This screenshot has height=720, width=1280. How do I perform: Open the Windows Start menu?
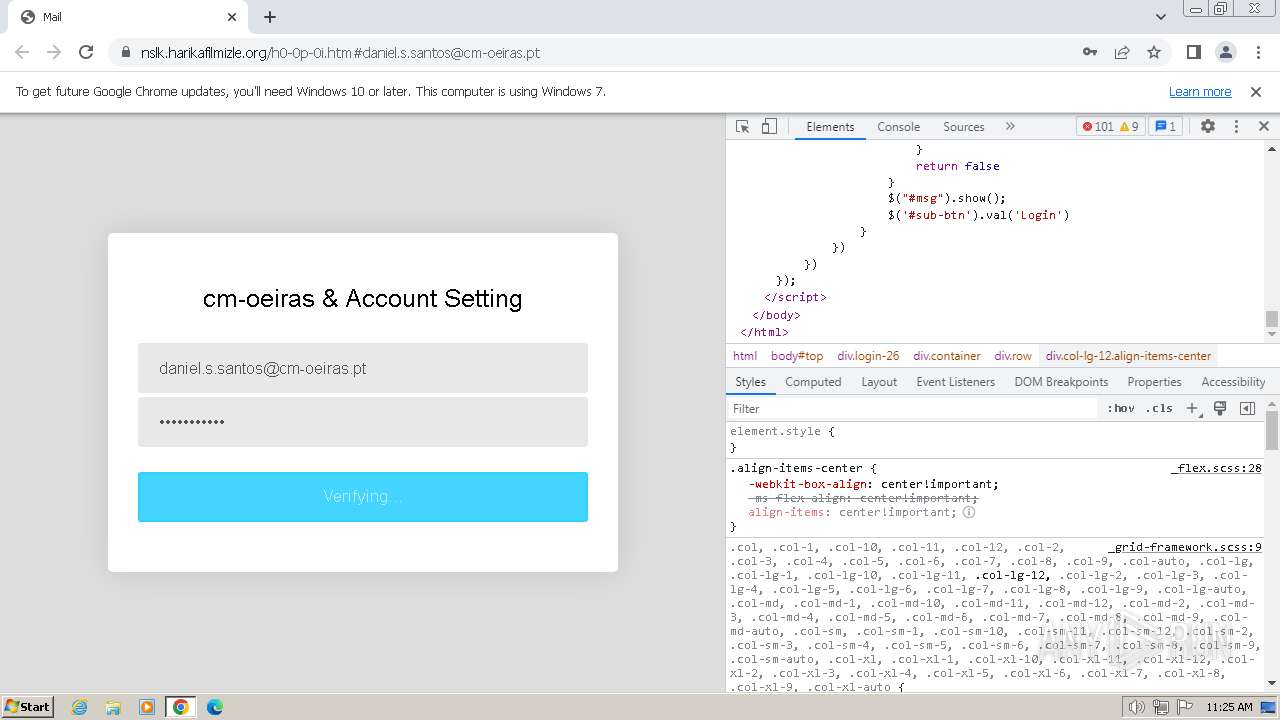point(28,707)
